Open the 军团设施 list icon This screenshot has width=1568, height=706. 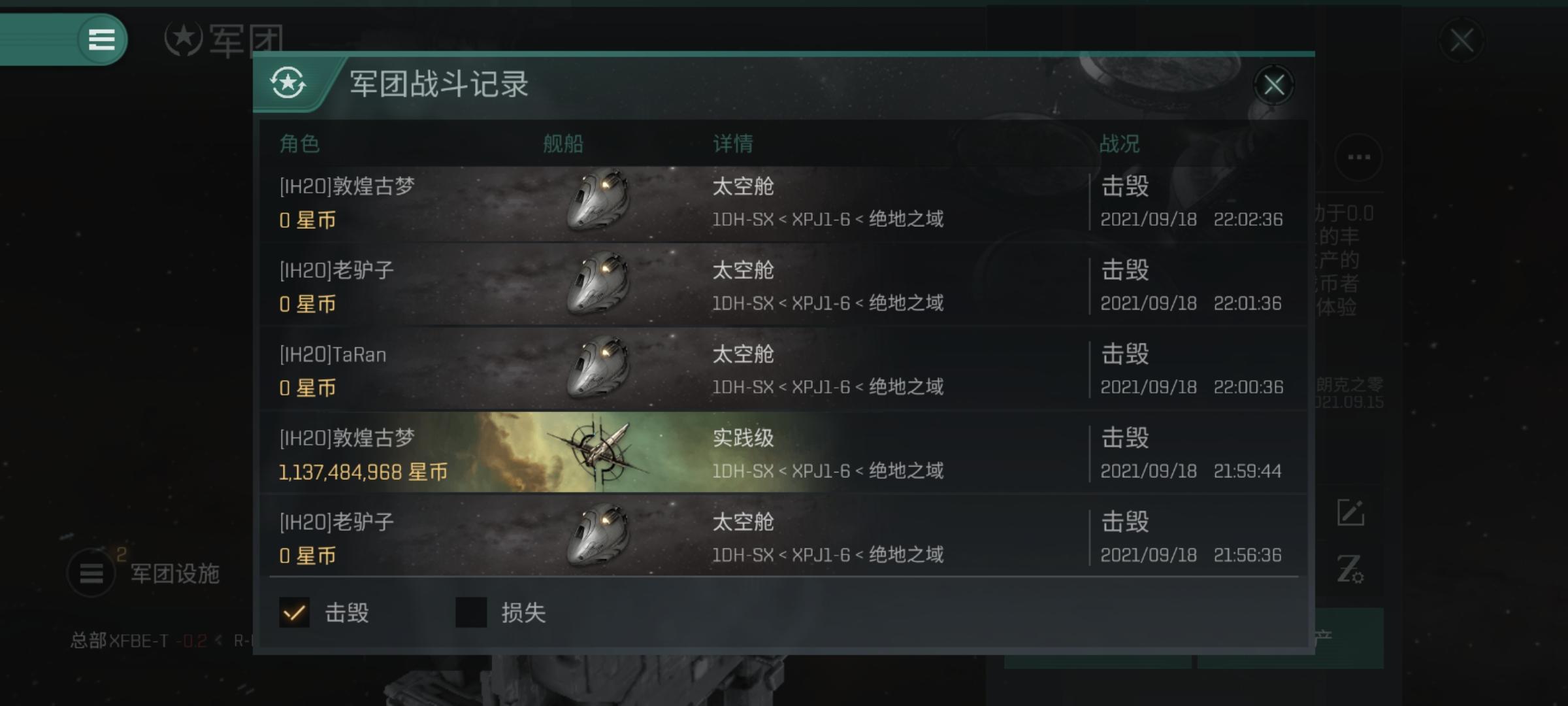[x=91, y=574]
